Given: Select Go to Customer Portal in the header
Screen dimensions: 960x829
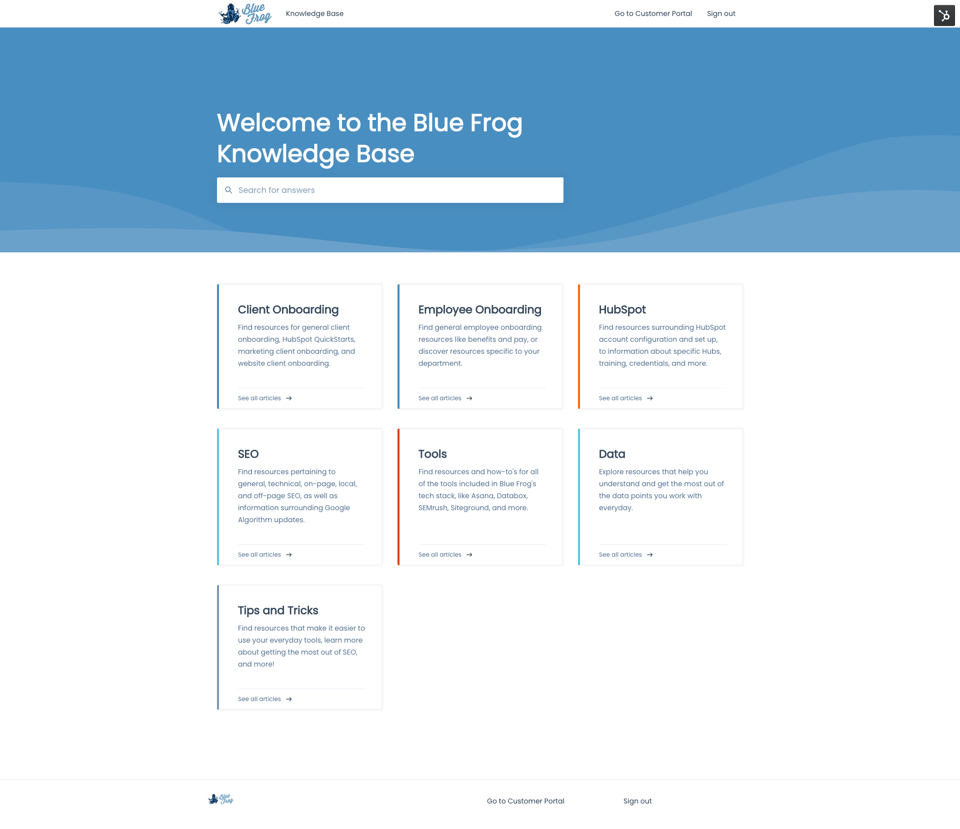Looking at the screenshot, I should coord(653,14).
